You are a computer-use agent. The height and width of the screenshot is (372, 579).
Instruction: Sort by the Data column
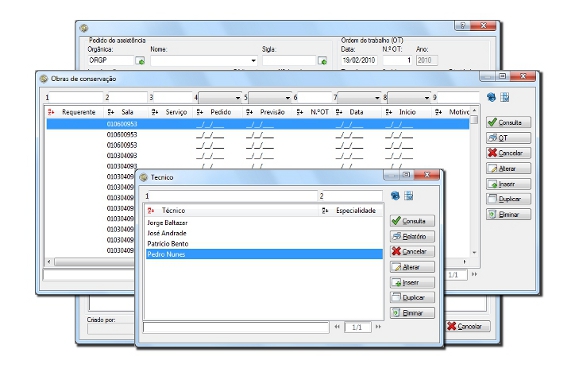tap(356, 112)
